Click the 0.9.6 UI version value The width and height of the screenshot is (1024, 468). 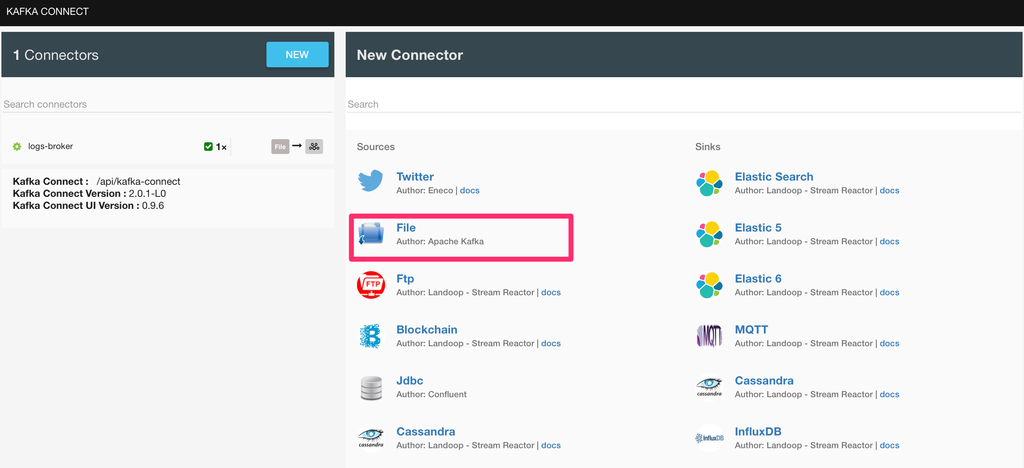coord(154,206)
